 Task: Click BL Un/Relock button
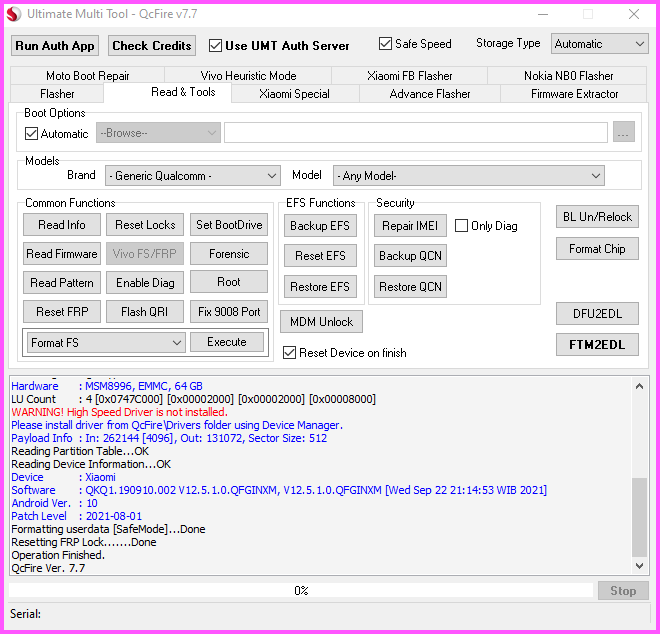click(597, 217)
